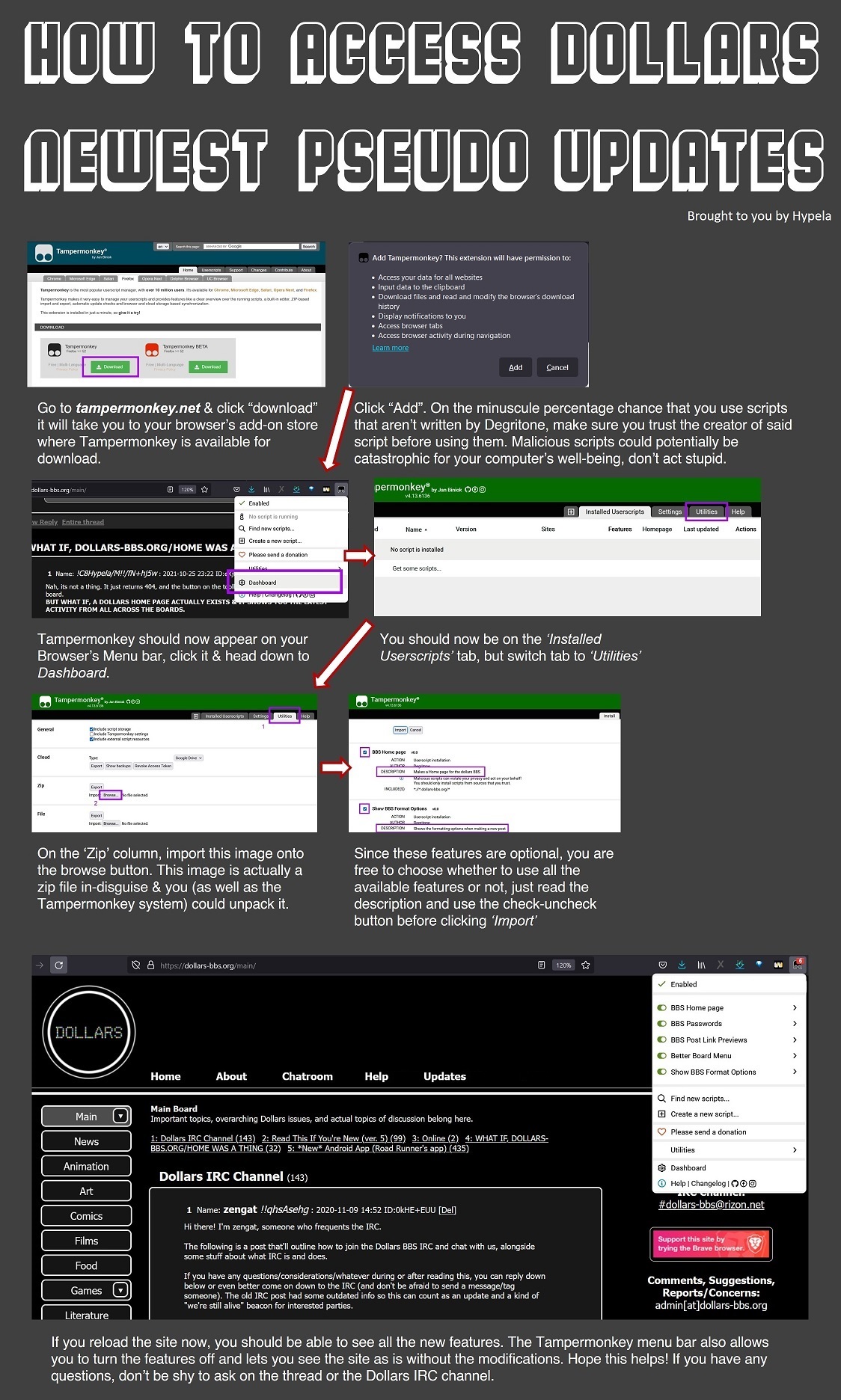This screenshot has width=841, height=1400.
Task: Click bookmark star in the WHAT IF thread browser
Action: [x=204, y=489]
